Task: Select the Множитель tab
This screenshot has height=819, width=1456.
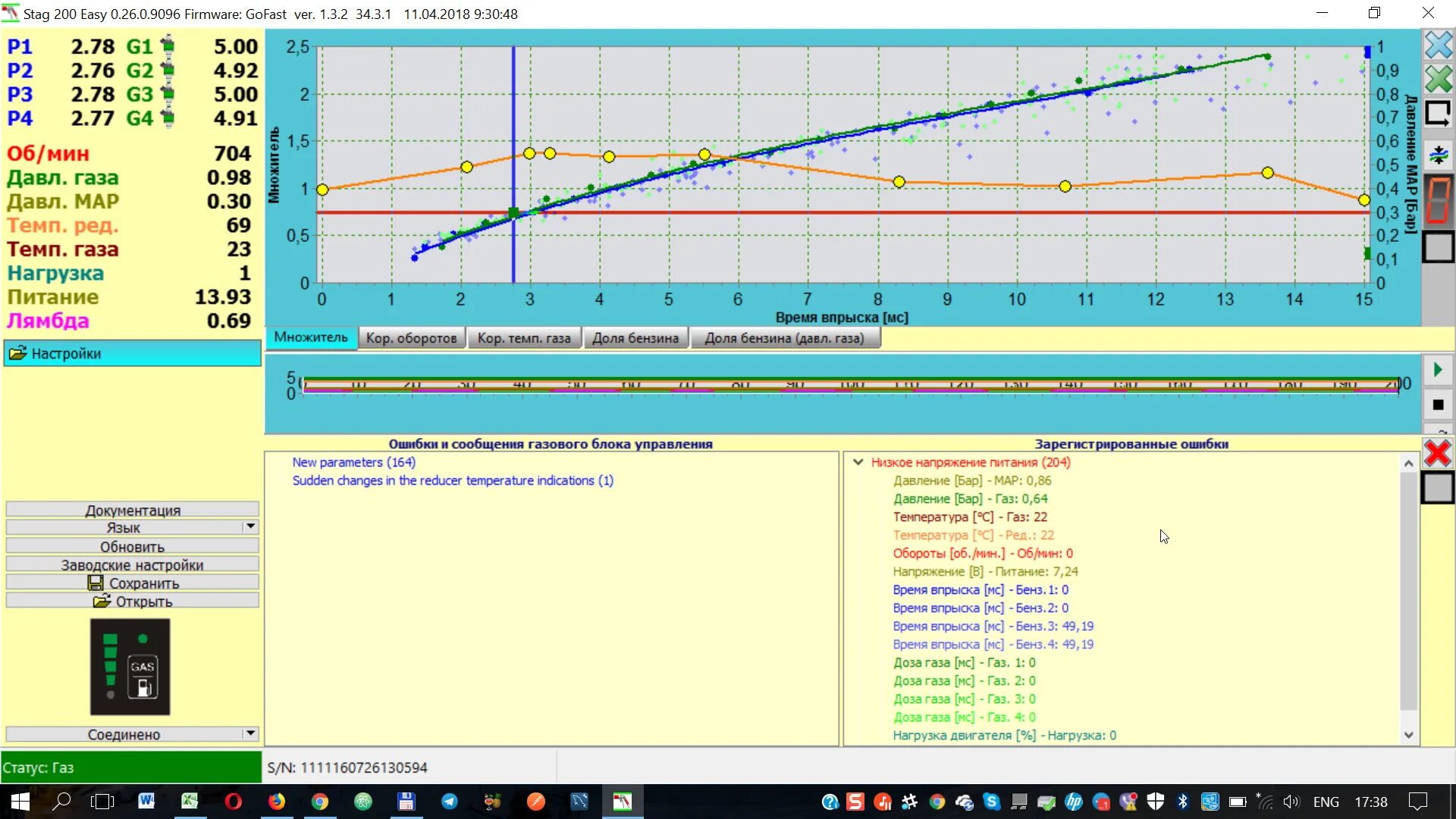Action: (311, 337)
